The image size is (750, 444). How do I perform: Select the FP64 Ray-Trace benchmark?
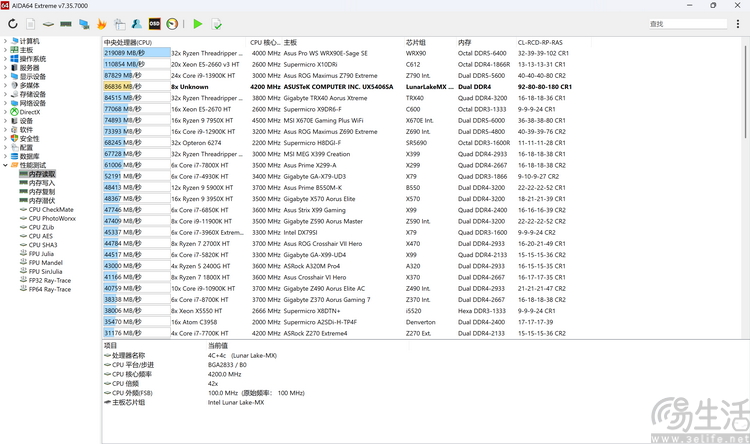click(x=50, y=289)
